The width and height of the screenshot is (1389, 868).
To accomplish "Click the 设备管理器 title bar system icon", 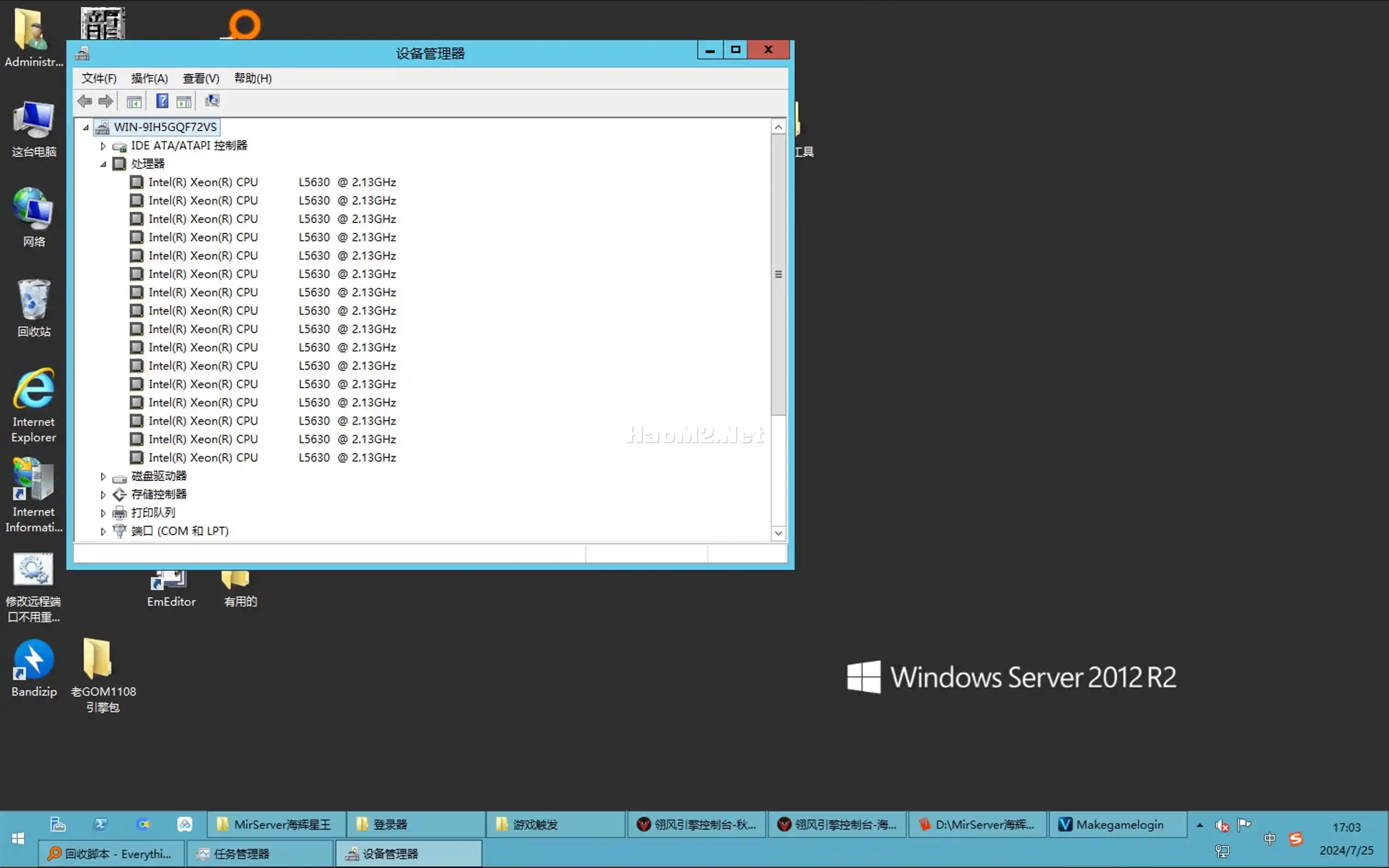I will click(x=82, y=53).
